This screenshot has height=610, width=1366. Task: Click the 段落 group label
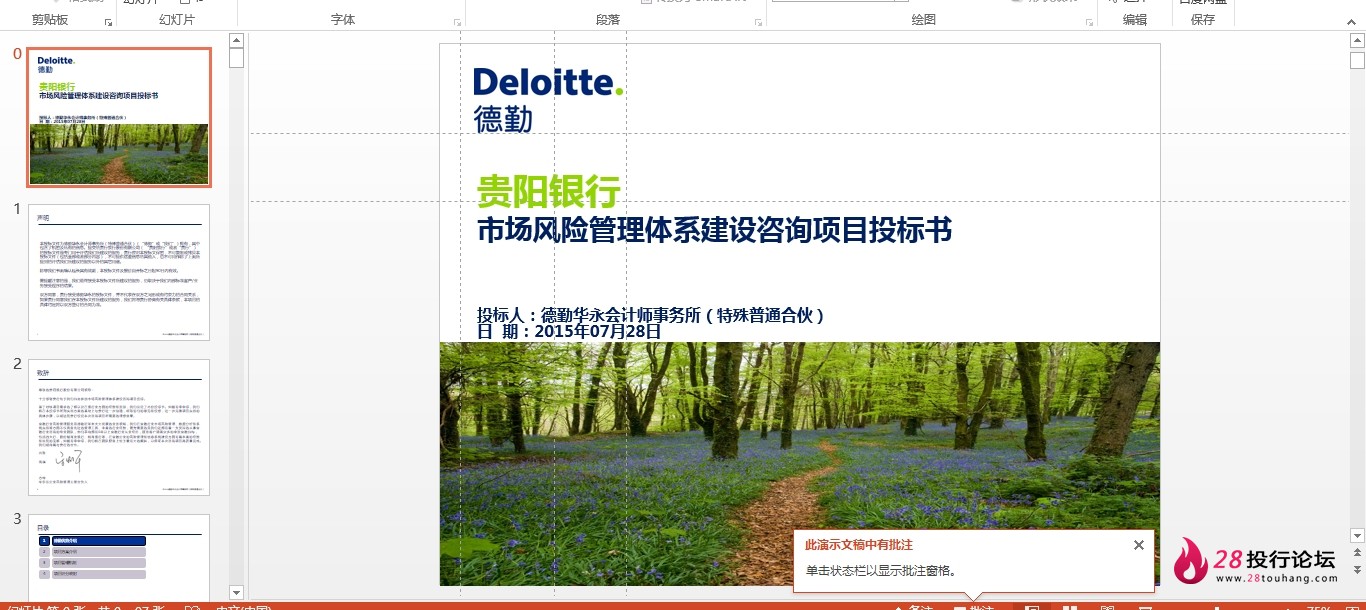(608, 20)
